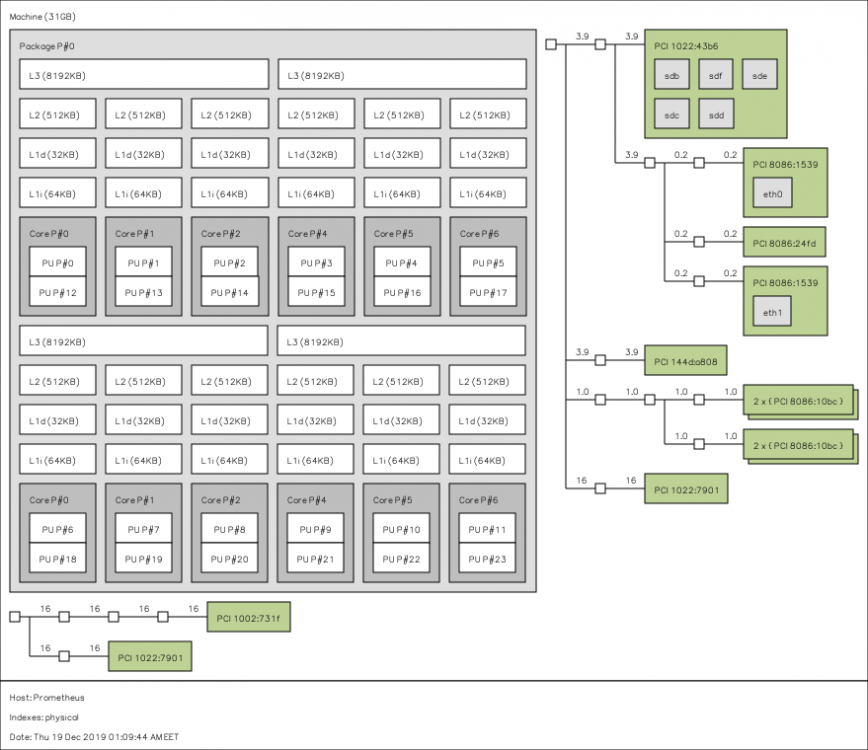Select the PU P#12 box
Image resolution: width=868 pixels, height=750 pixels.
[x=58, y=291]
